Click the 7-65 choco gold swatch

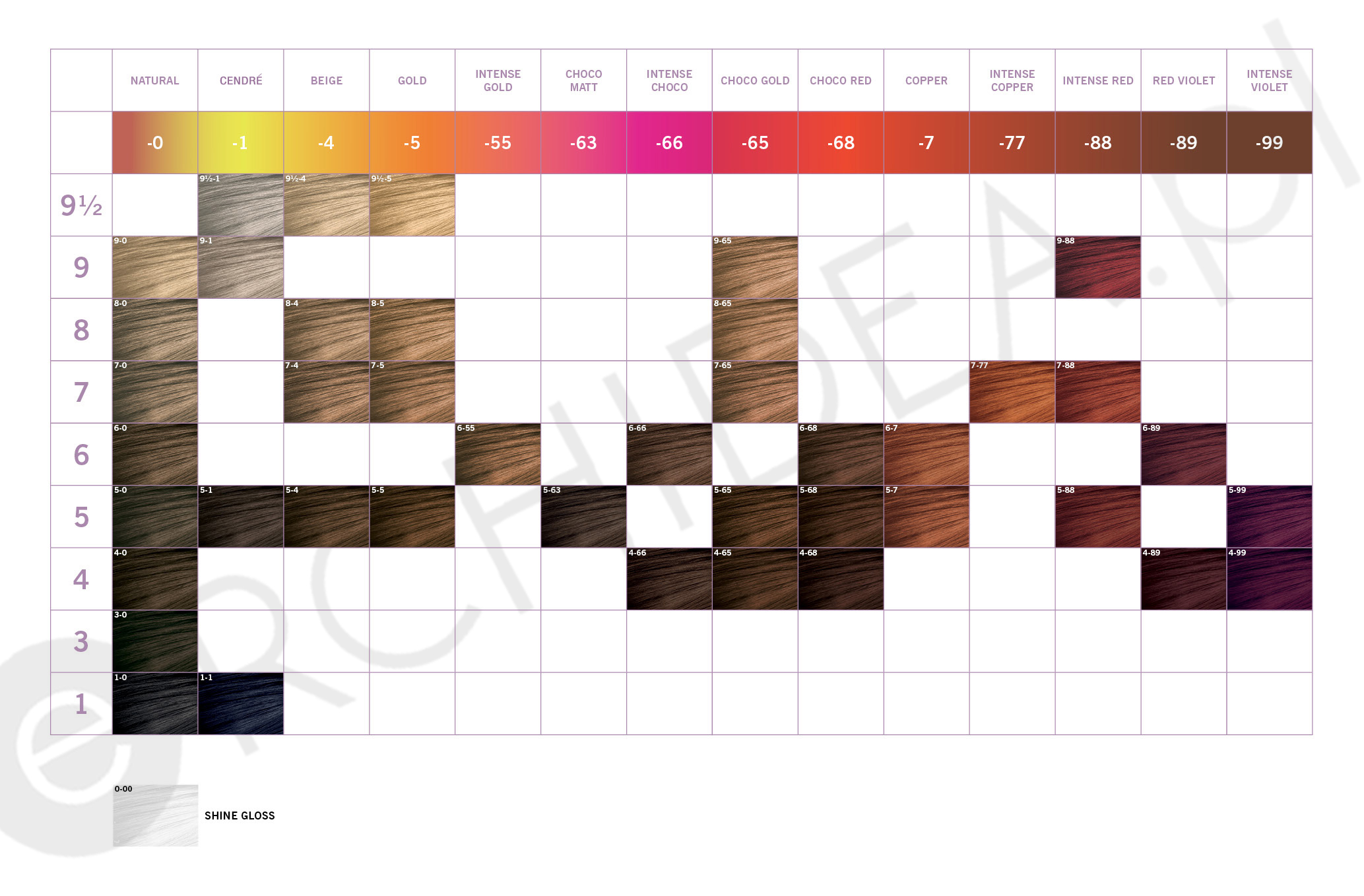point(755,392)
